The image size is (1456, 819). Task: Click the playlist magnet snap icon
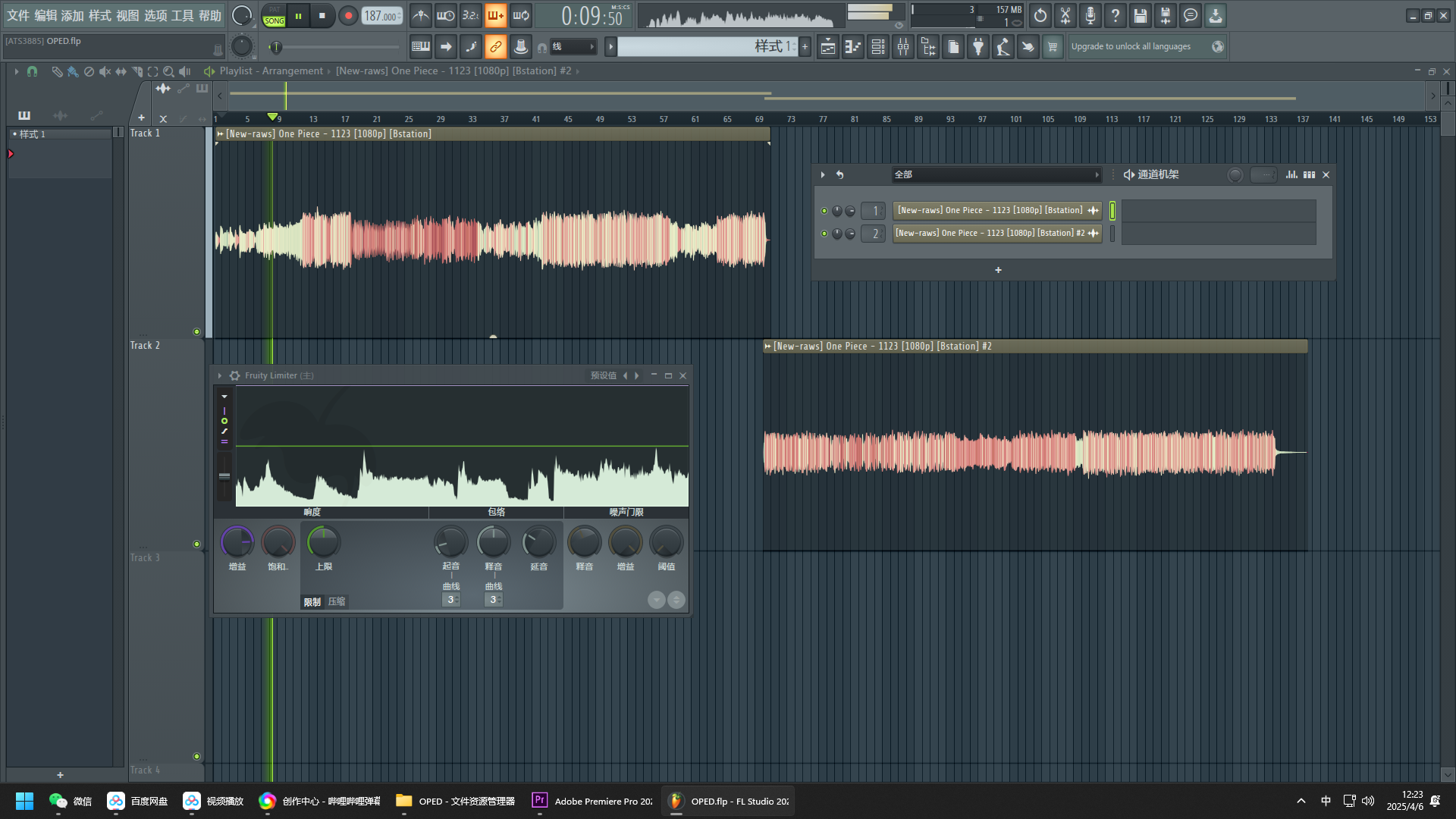click(x=32, y=71)
